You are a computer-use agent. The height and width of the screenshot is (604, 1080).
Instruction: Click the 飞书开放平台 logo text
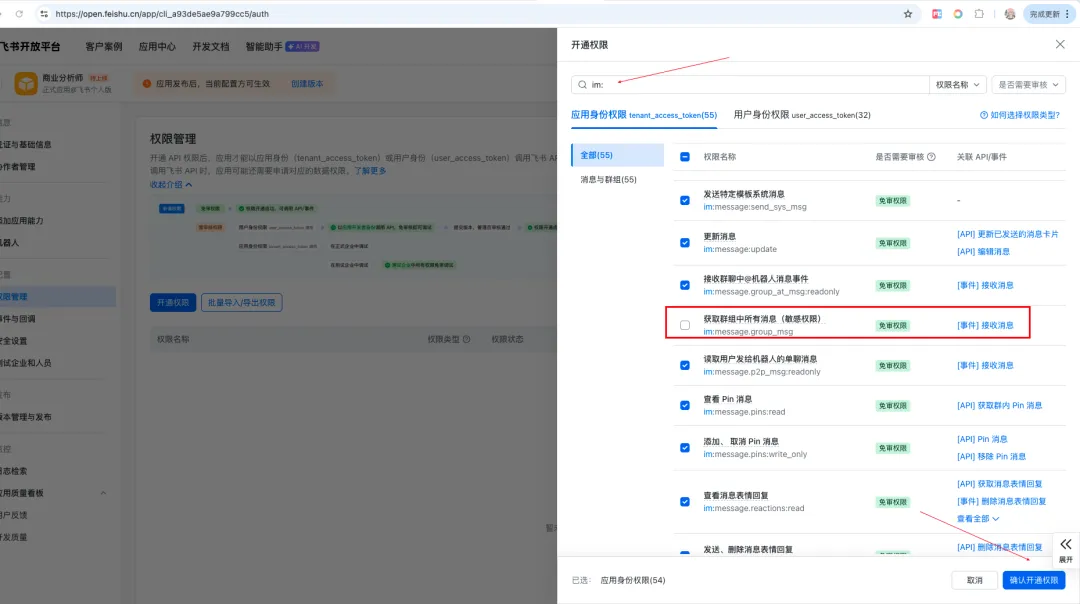point(30,46)
